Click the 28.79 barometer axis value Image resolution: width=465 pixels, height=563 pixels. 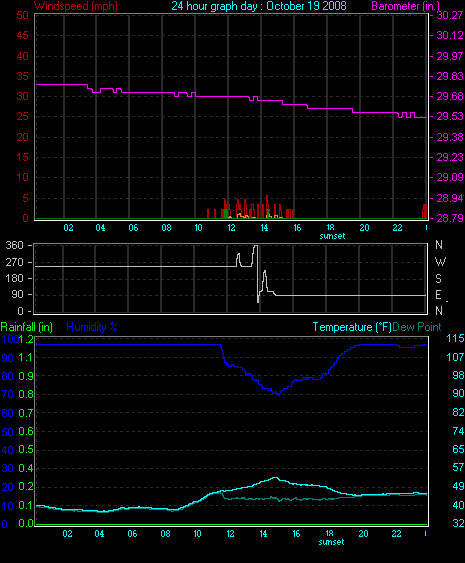click(450, 218)
